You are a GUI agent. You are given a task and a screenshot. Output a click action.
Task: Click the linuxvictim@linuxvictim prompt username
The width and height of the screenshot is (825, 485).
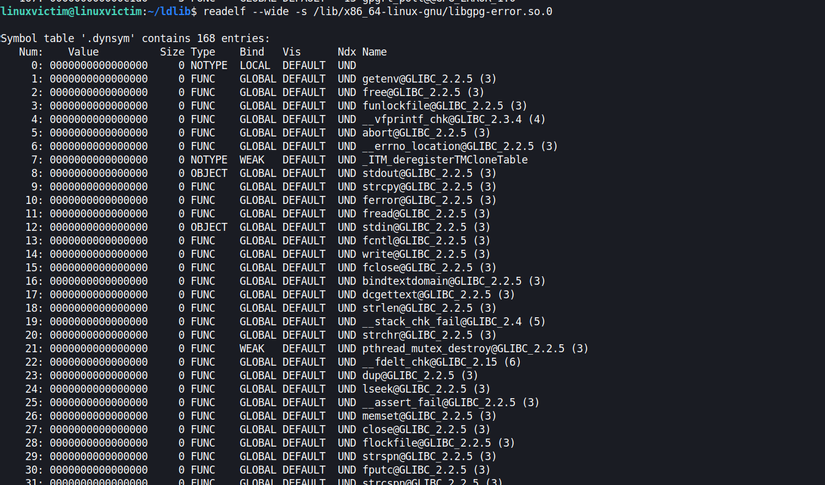[59, 11]
